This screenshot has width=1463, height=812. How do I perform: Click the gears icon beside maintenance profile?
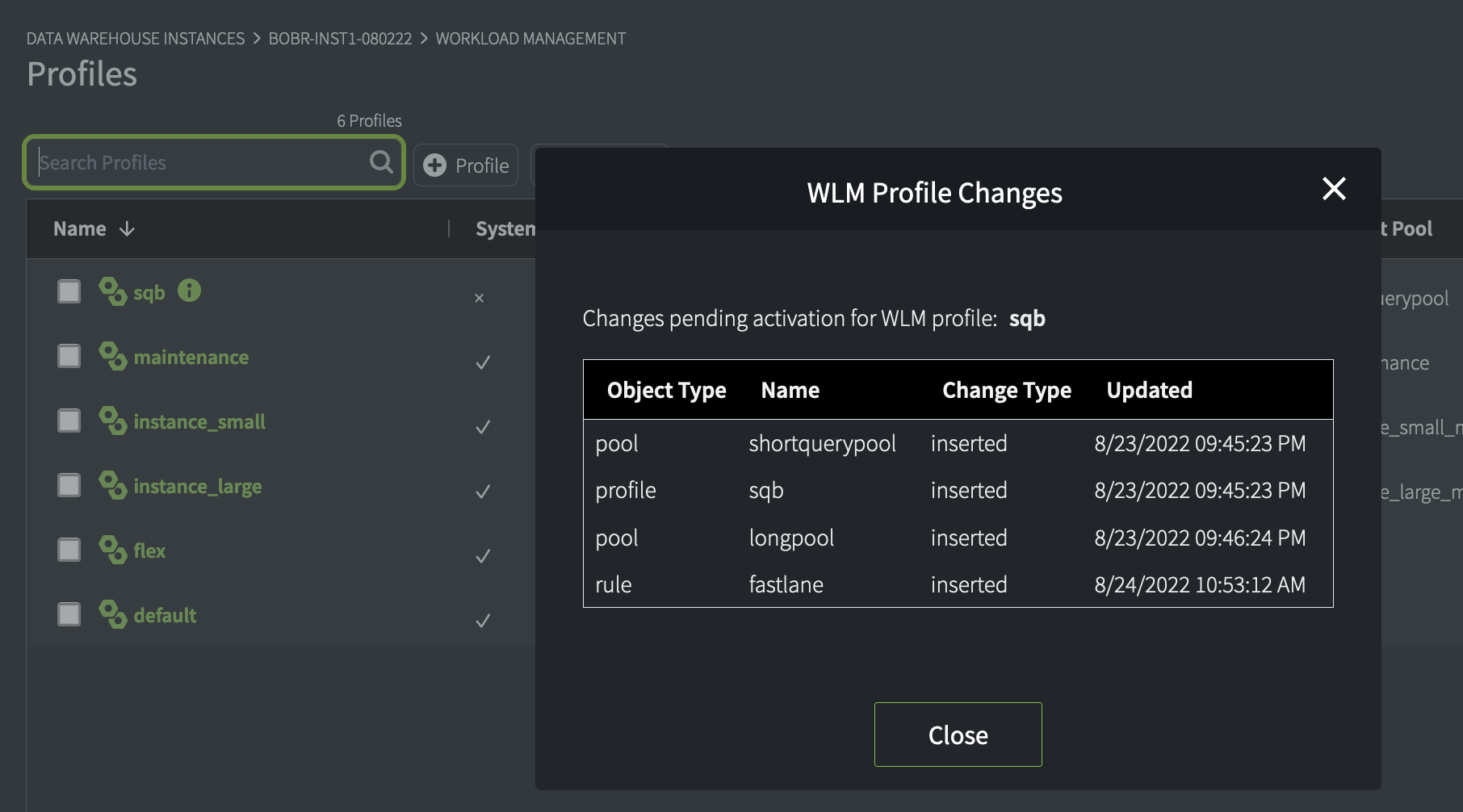pyautogui.click(x=112, y=356)
